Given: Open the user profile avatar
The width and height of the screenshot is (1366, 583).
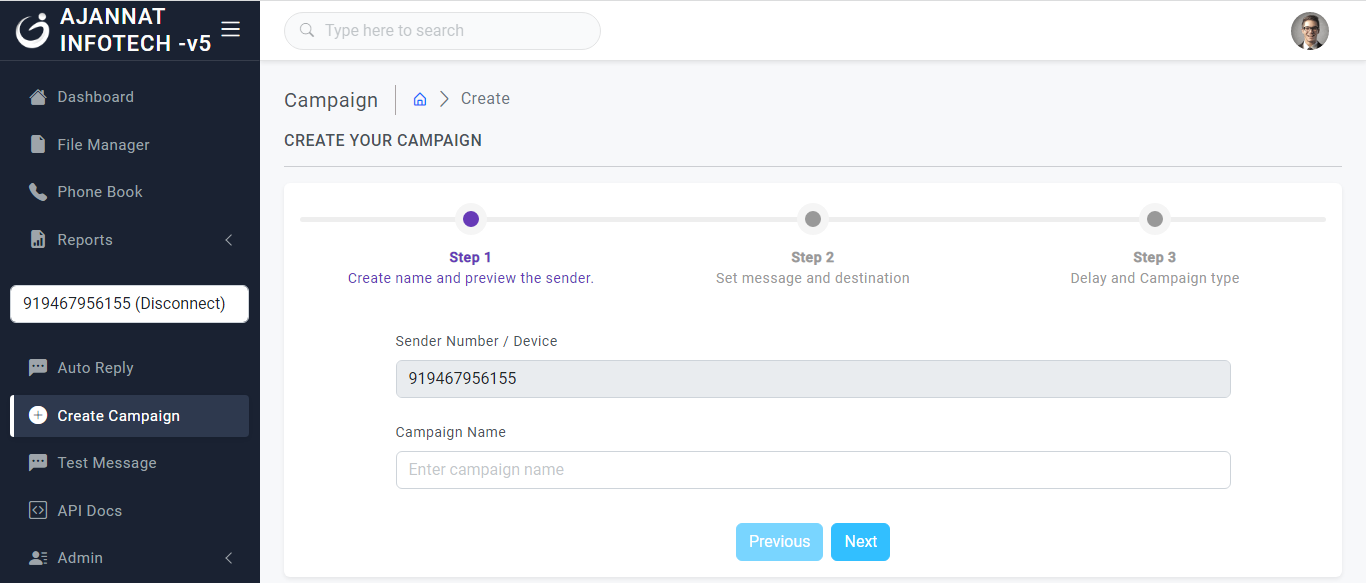Looking at the screenshot, I should [x=1309, y=31].
